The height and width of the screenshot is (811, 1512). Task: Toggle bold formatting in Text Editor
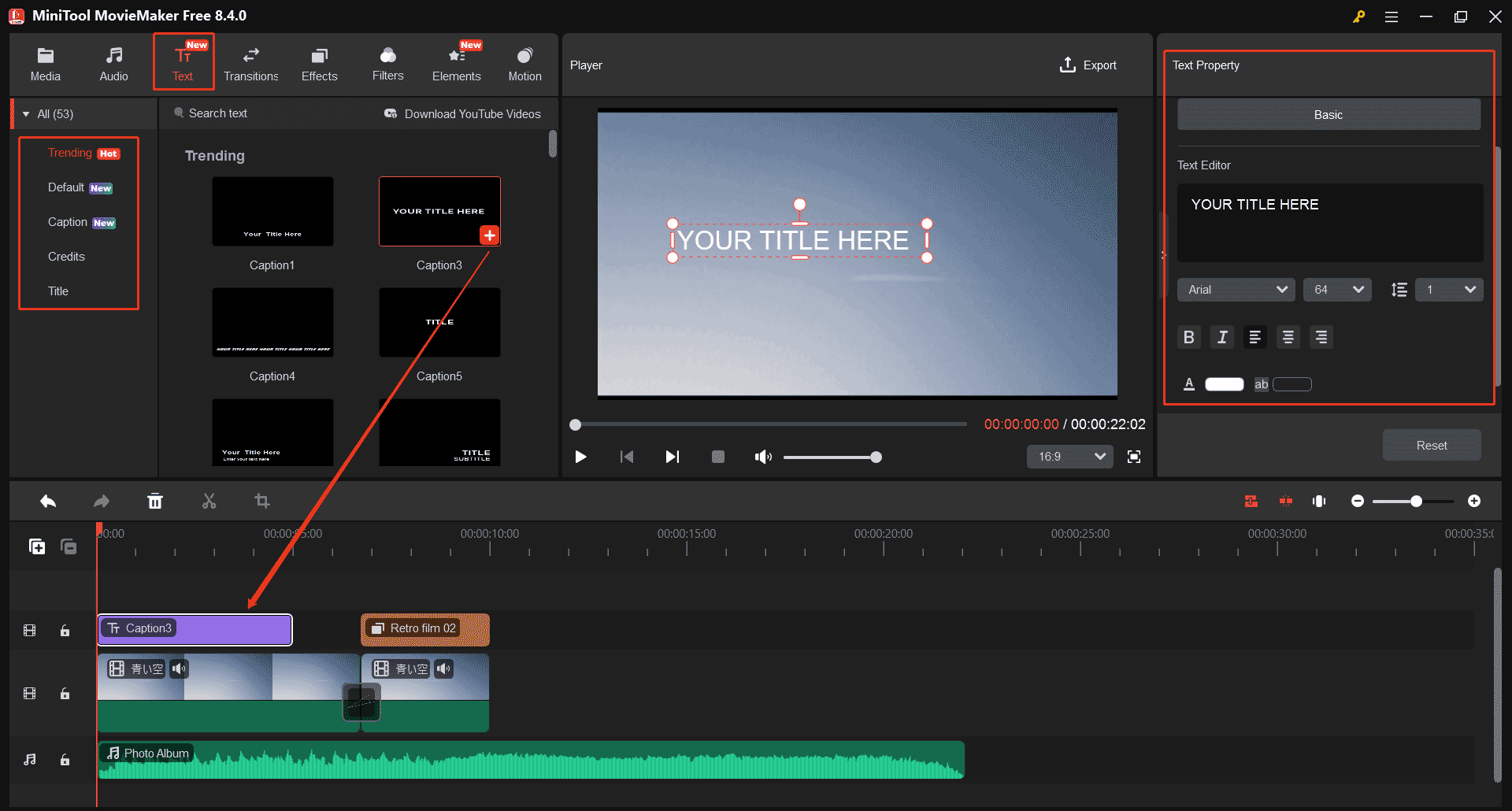click(1188, 337)
